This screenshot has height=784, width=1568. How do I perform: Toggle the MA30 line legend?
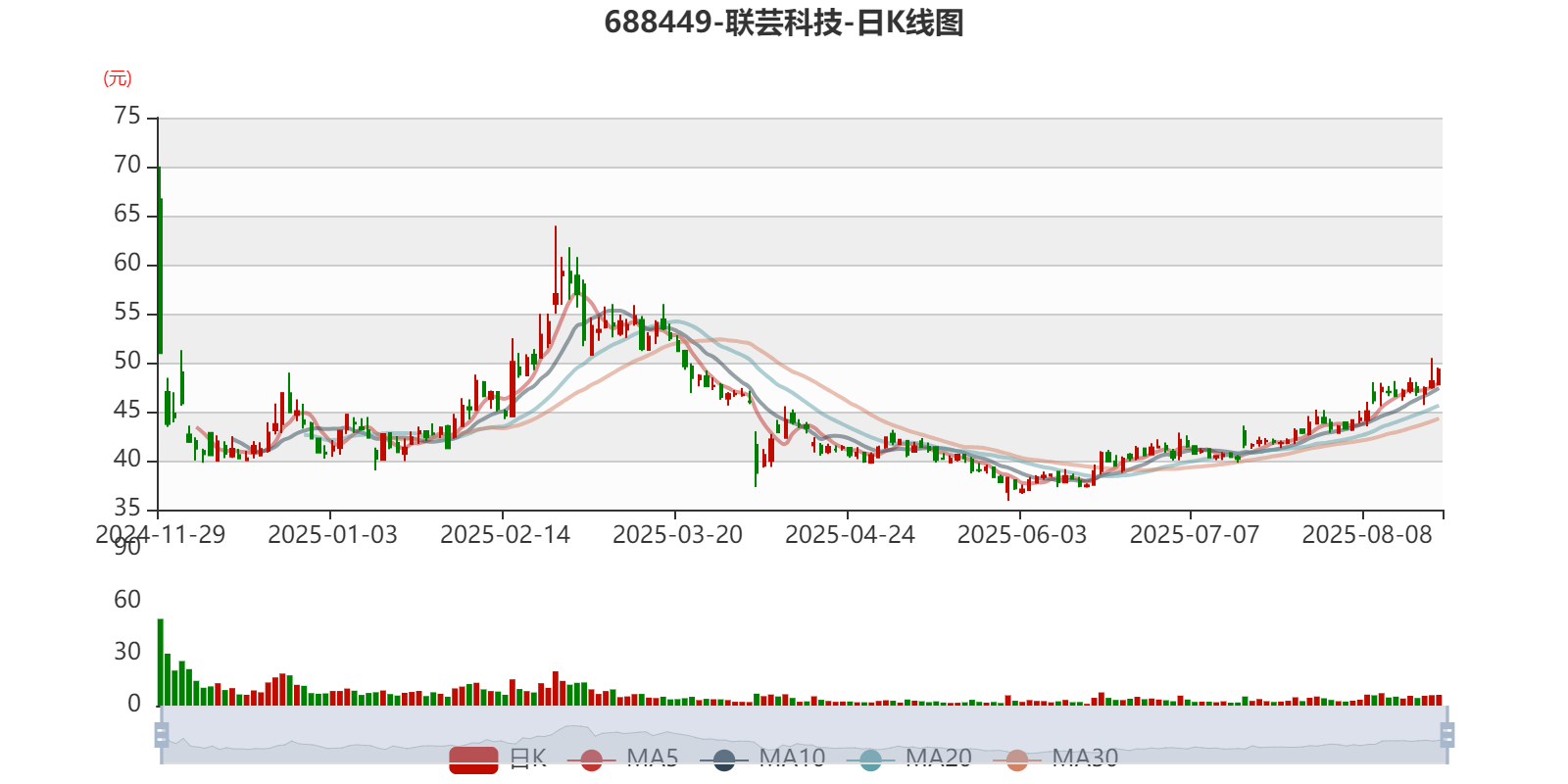point(1055,759)
